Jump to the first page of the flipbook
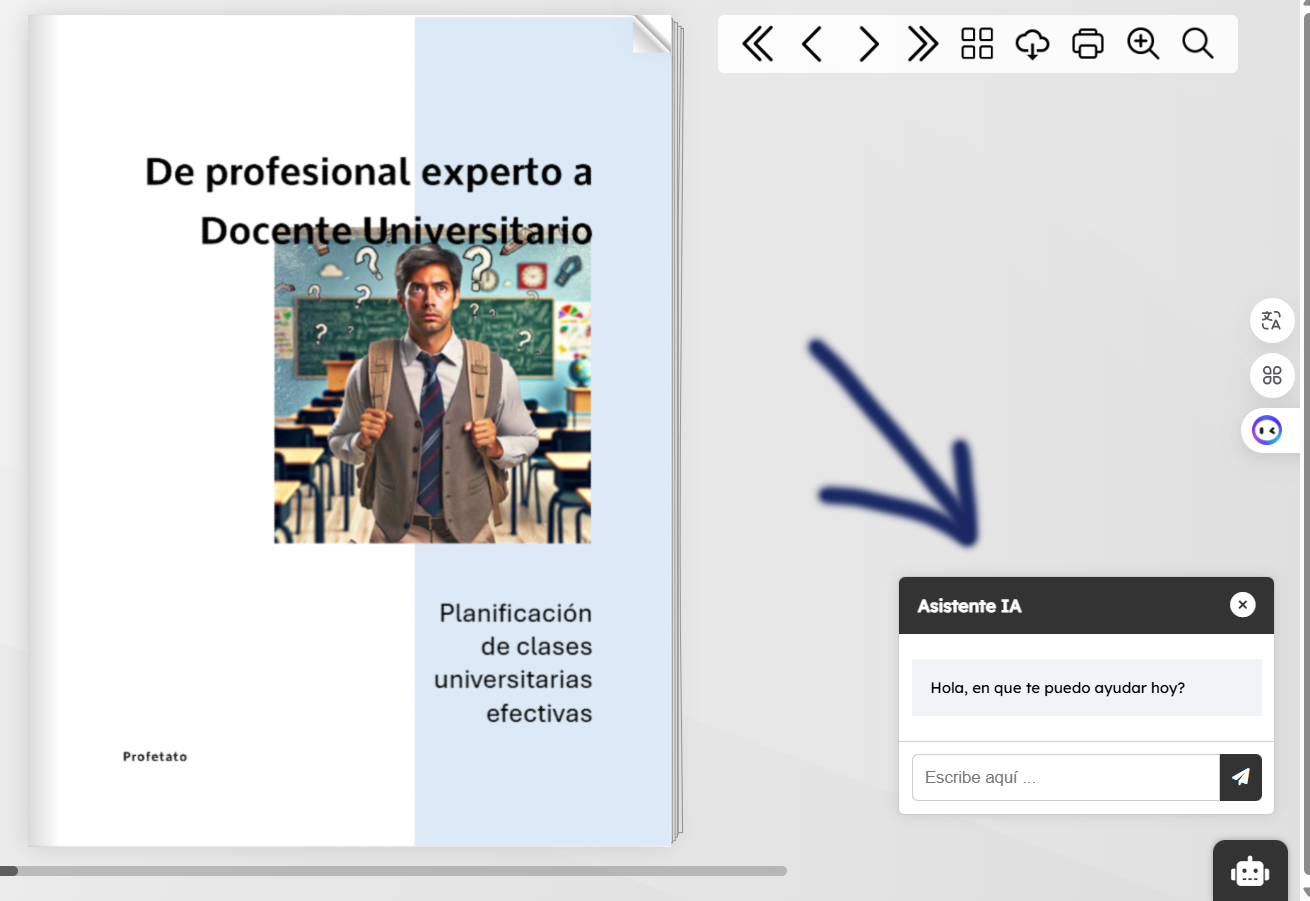1310x901 pixels. point(757,44)
